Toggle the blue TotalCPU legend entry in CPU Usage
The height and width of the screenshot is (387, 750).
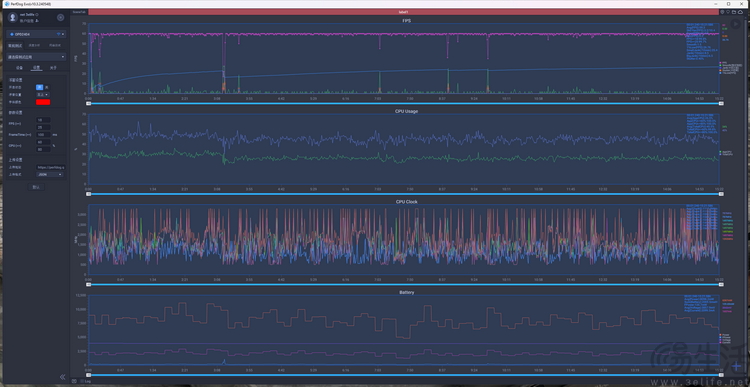coord(726,155)
